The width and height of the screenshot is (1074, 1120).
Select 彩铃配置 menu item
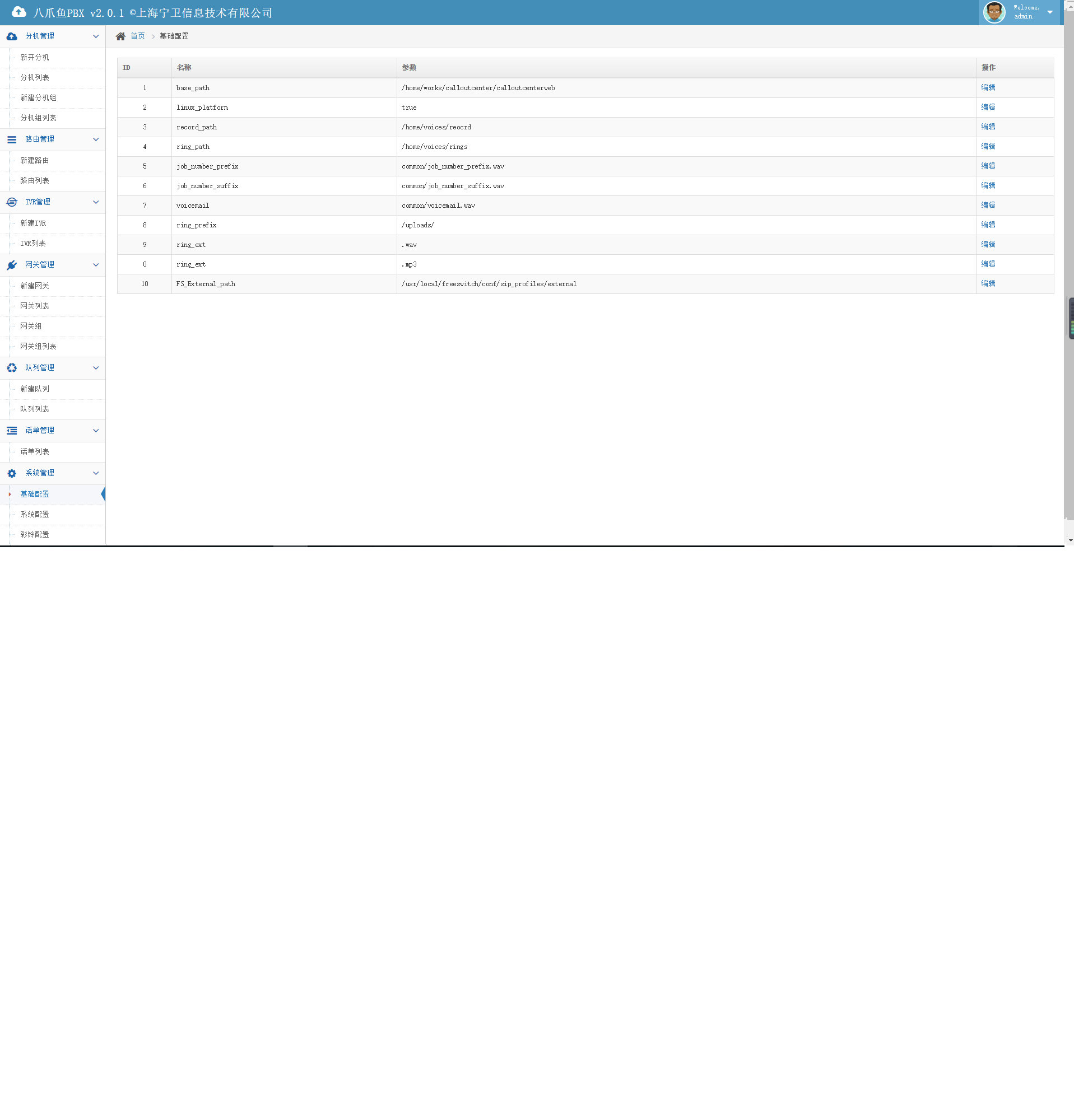[x=35, y=535]
